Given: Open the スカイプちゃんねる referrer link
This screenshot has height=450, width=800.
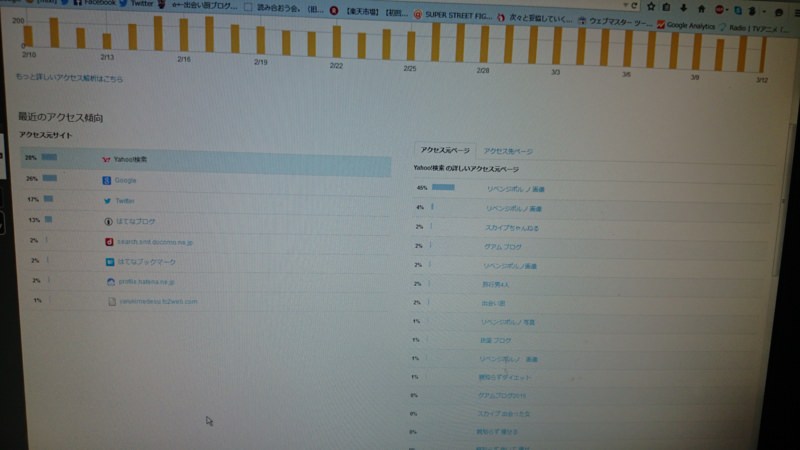Looking at the screenshot, I should coord(507,227).
